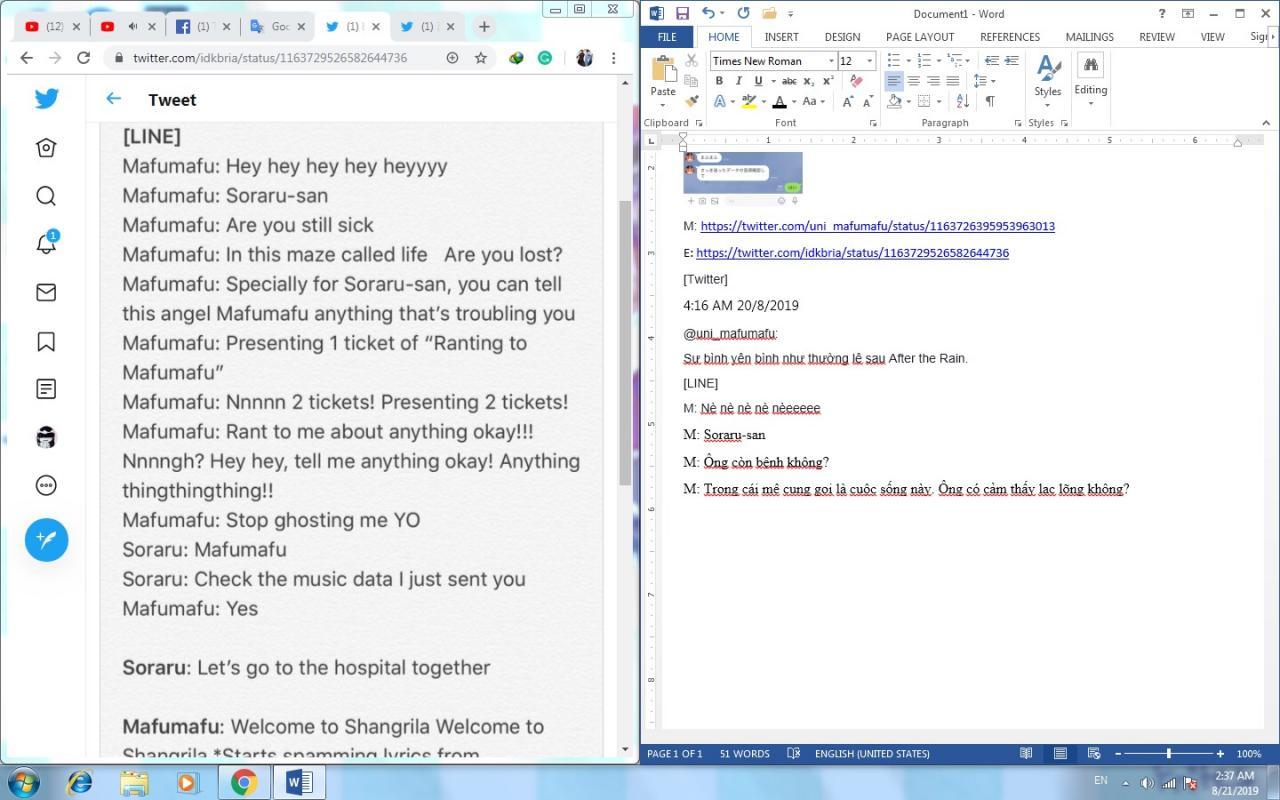
Task: Expand the font size 12 dropdown
Action: pos(869,61)
